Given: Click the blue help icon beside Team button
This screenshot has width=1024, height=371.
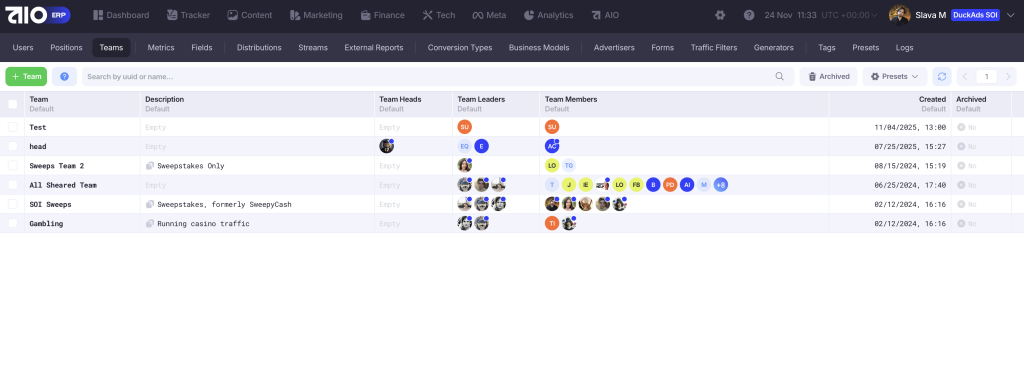Looking at the screenshot, I should (x=65, y=76).
